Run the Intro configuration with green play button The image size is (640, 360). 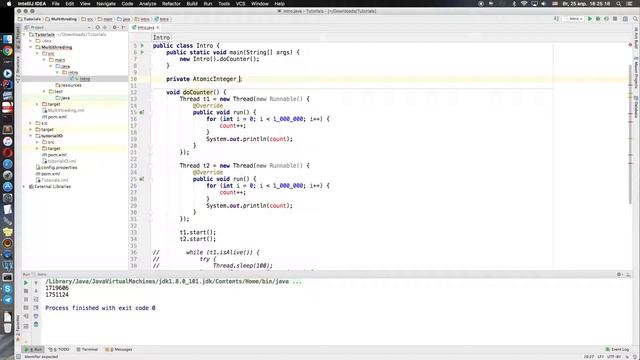[590, 19]
